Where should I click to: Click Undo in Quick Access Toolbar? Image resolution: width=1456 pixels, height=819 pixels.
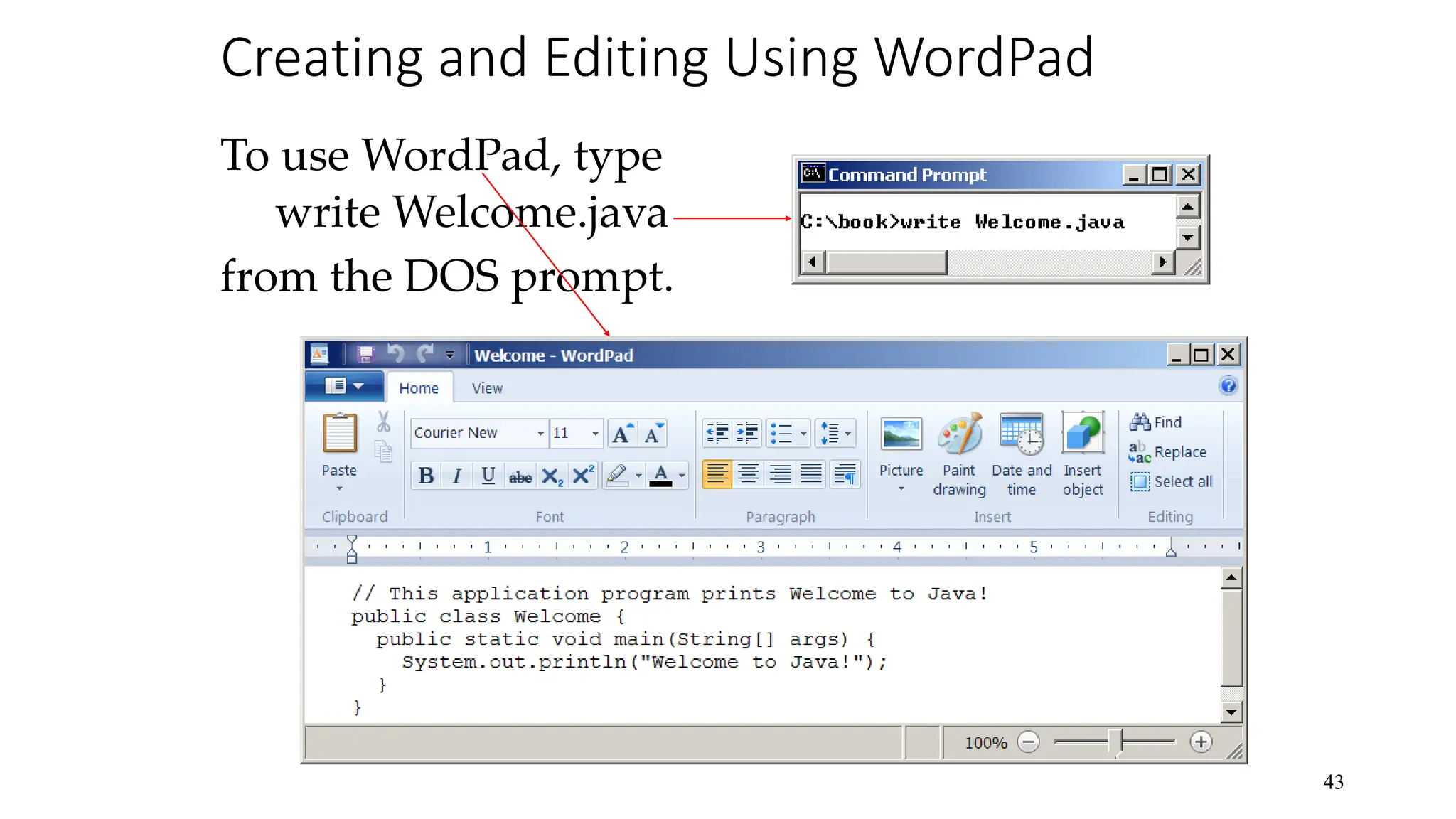pos(396,354)
